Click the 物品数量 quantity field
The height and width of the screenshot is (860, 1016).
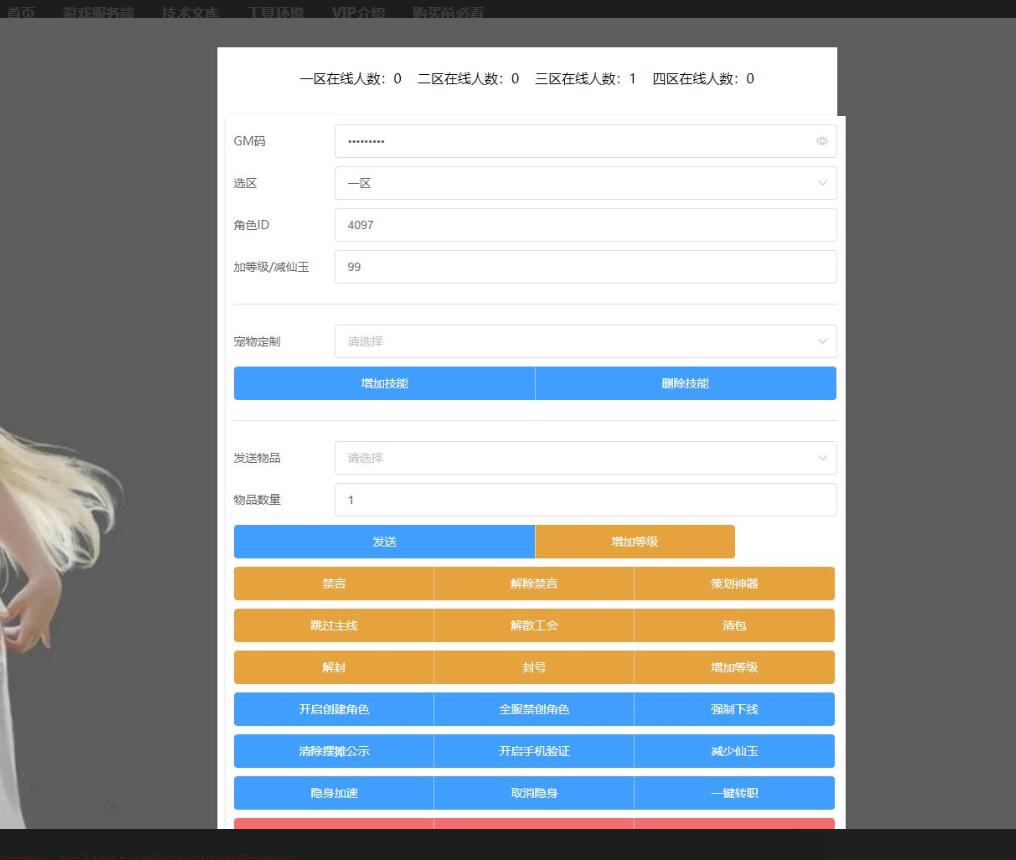(585, 500)
